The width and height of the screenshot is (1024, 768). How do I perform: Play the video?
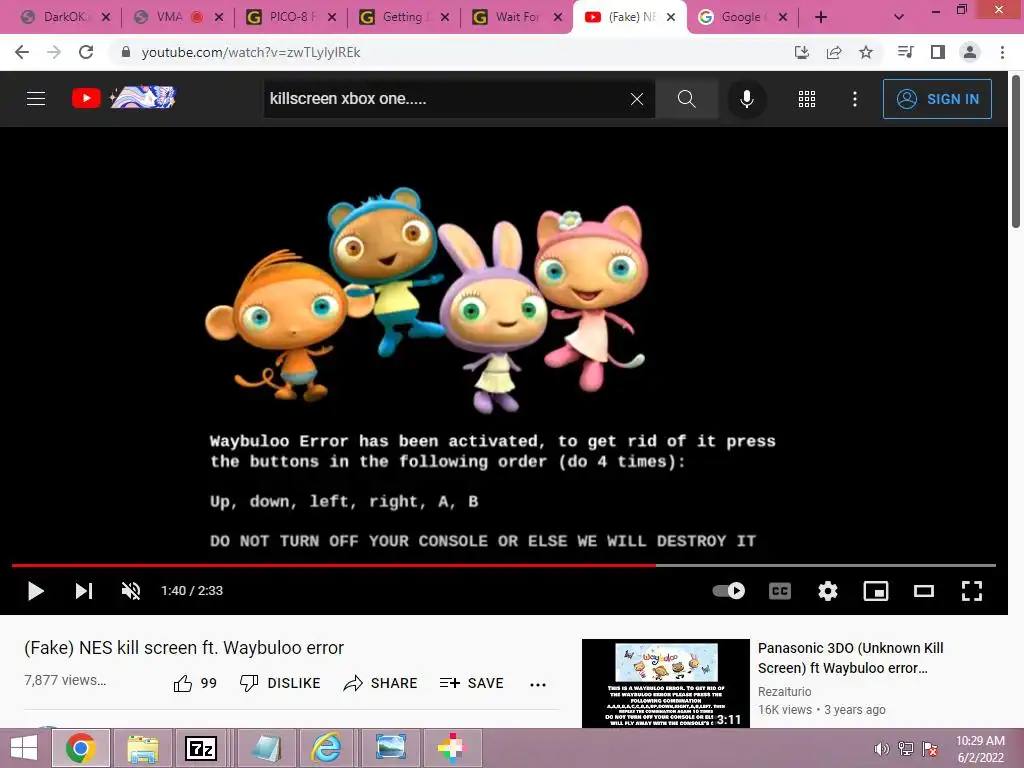35,590
